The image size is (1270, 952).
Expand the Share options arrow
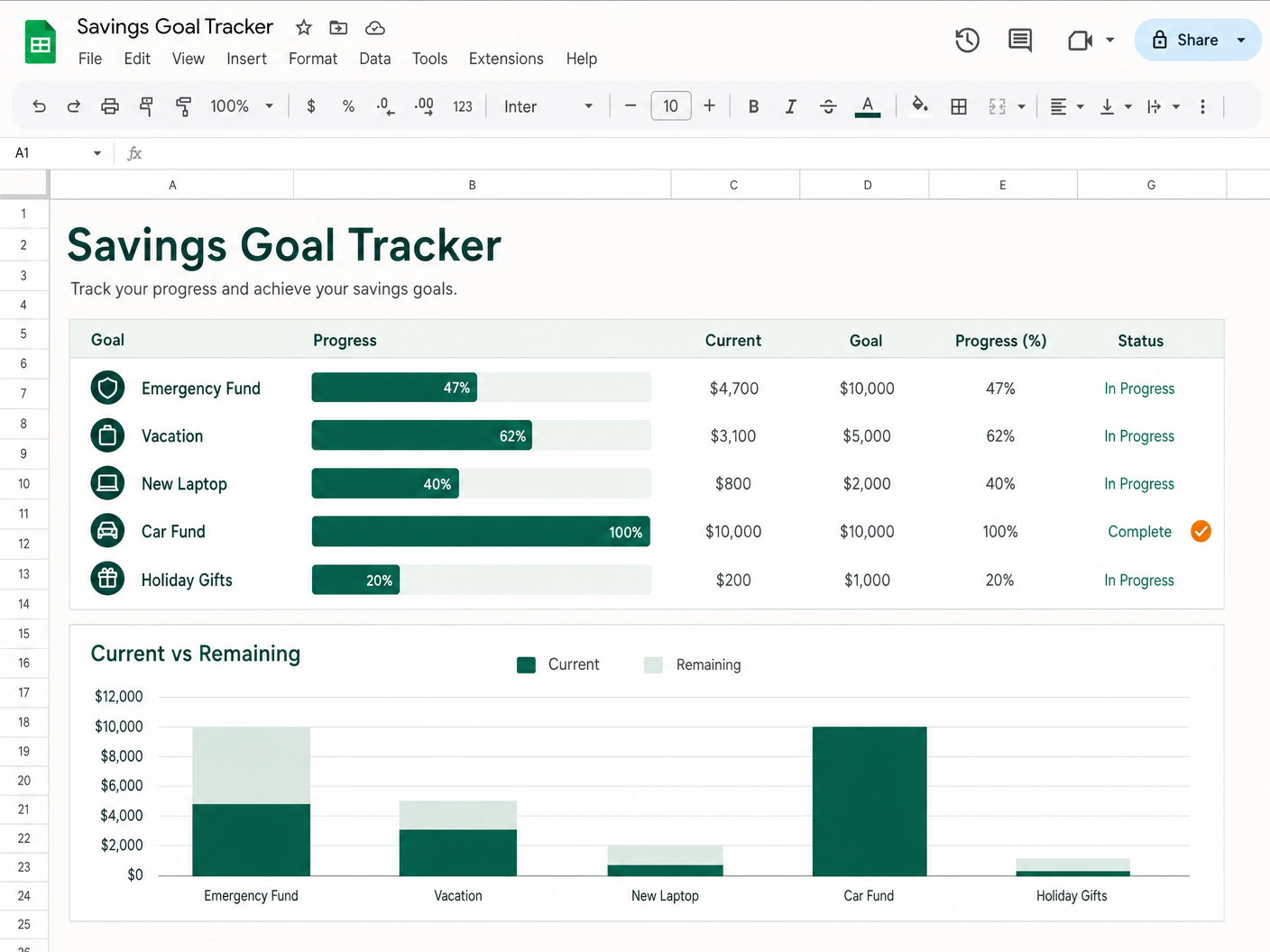(x=1241, y=40)
